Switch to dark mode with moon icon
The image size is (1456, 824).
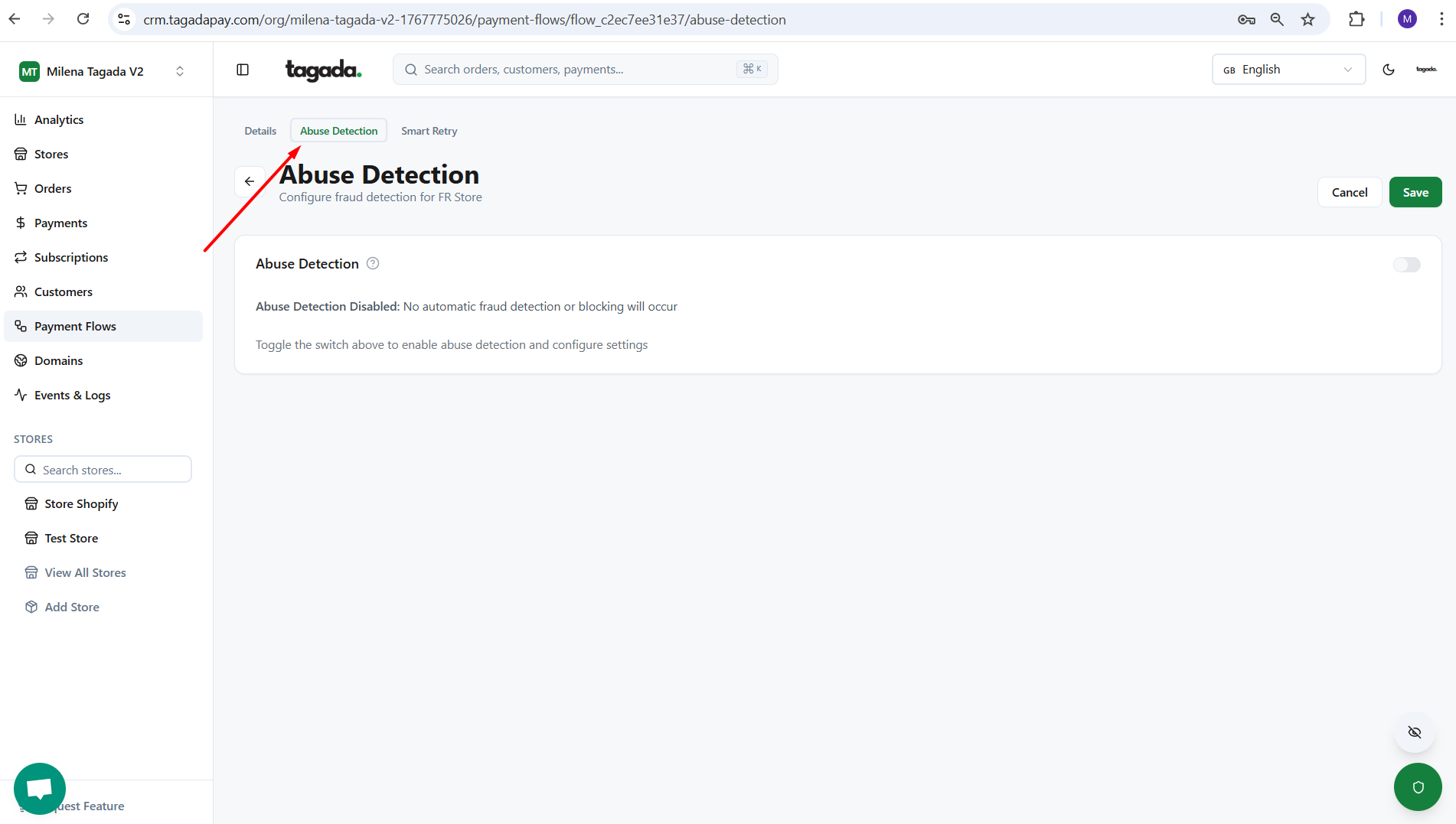(1389, 70)
